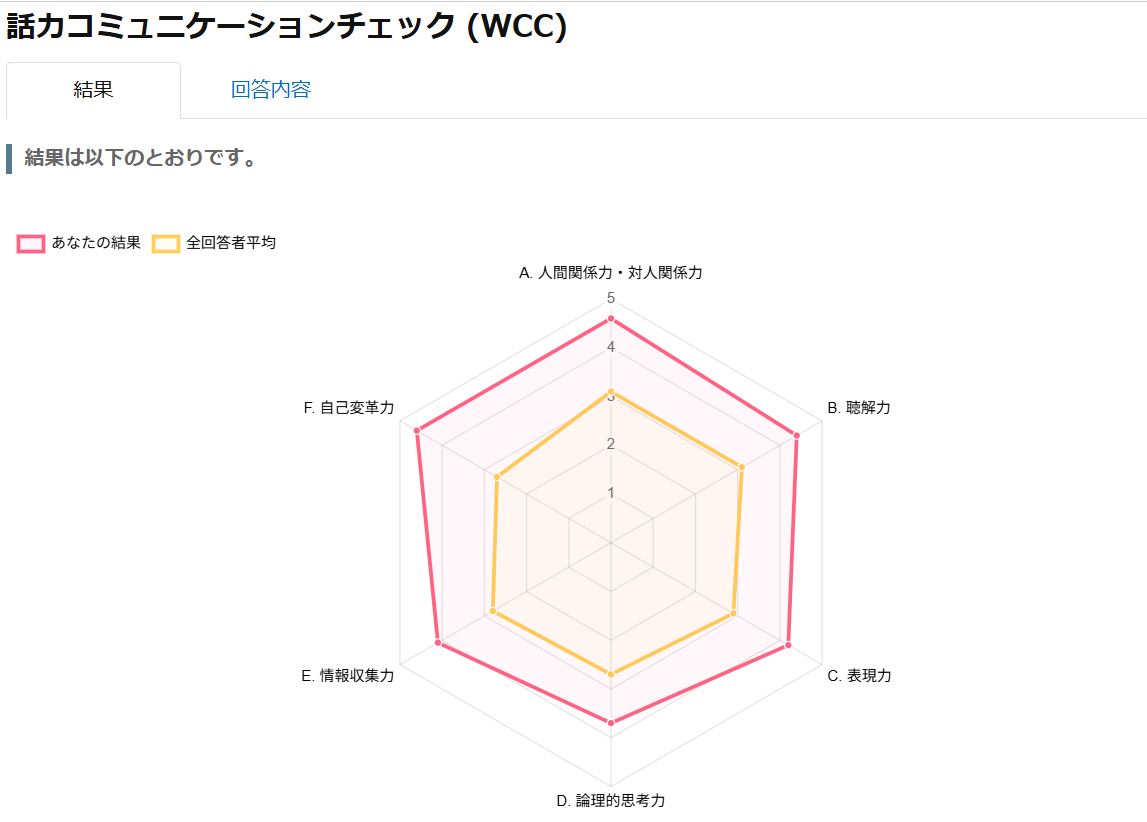Click the pink data point on axis A
The image size is (1147, 822).
click(x=611, y=319)
